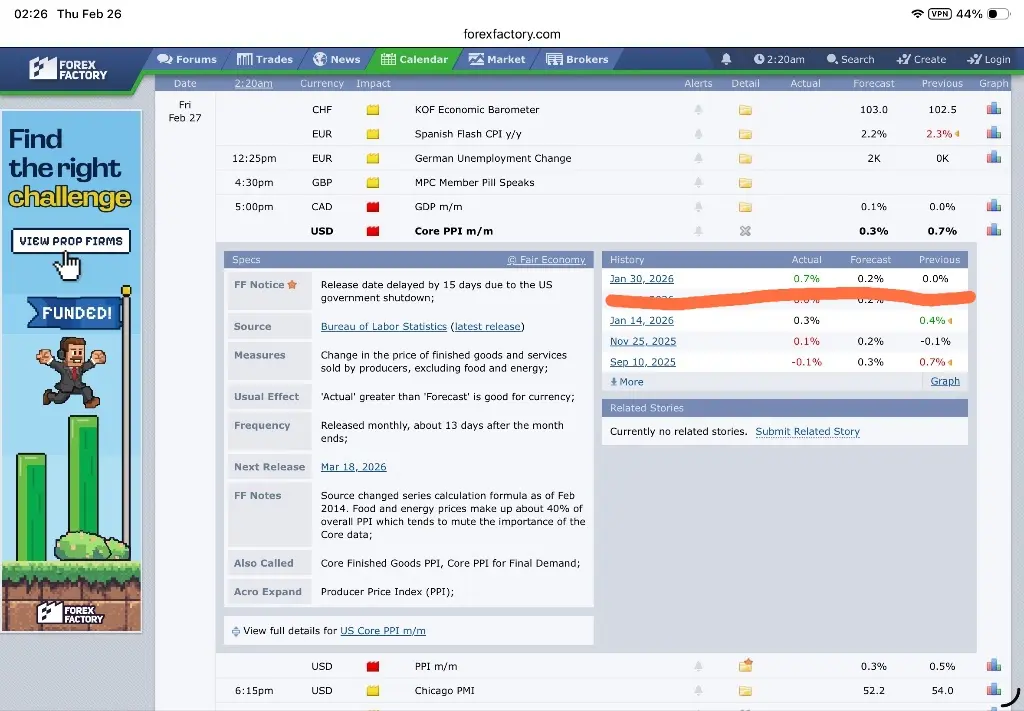
Task: Click Create account link
Action: click(921, 59)
